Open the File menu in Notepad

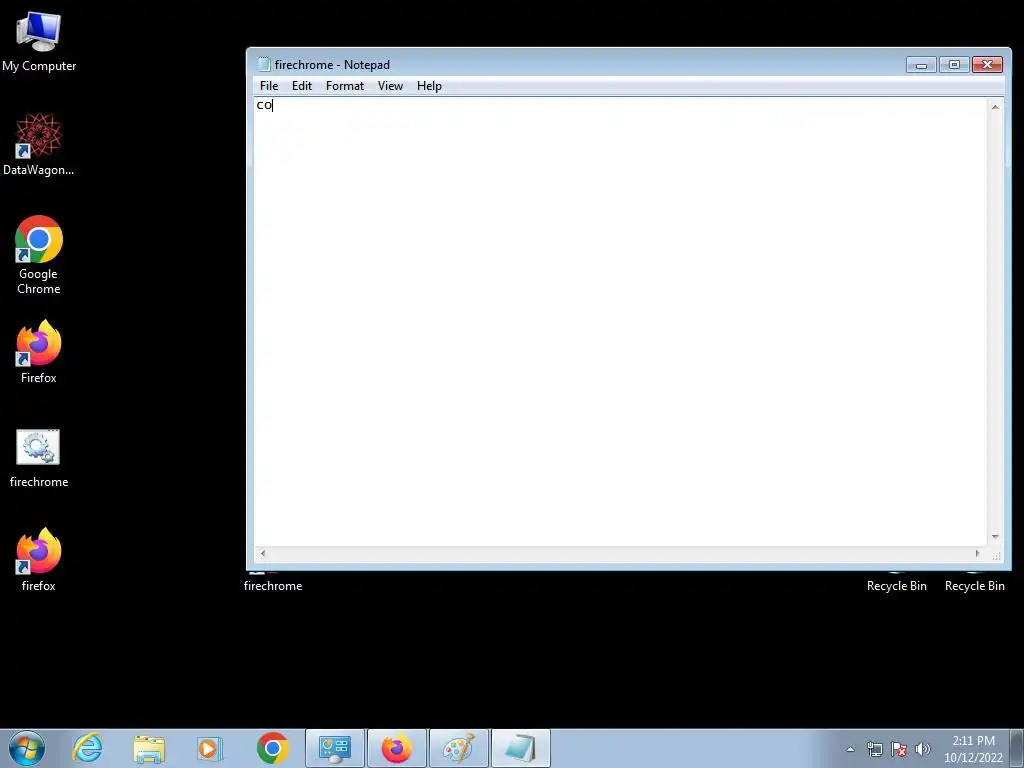point(268,86)
